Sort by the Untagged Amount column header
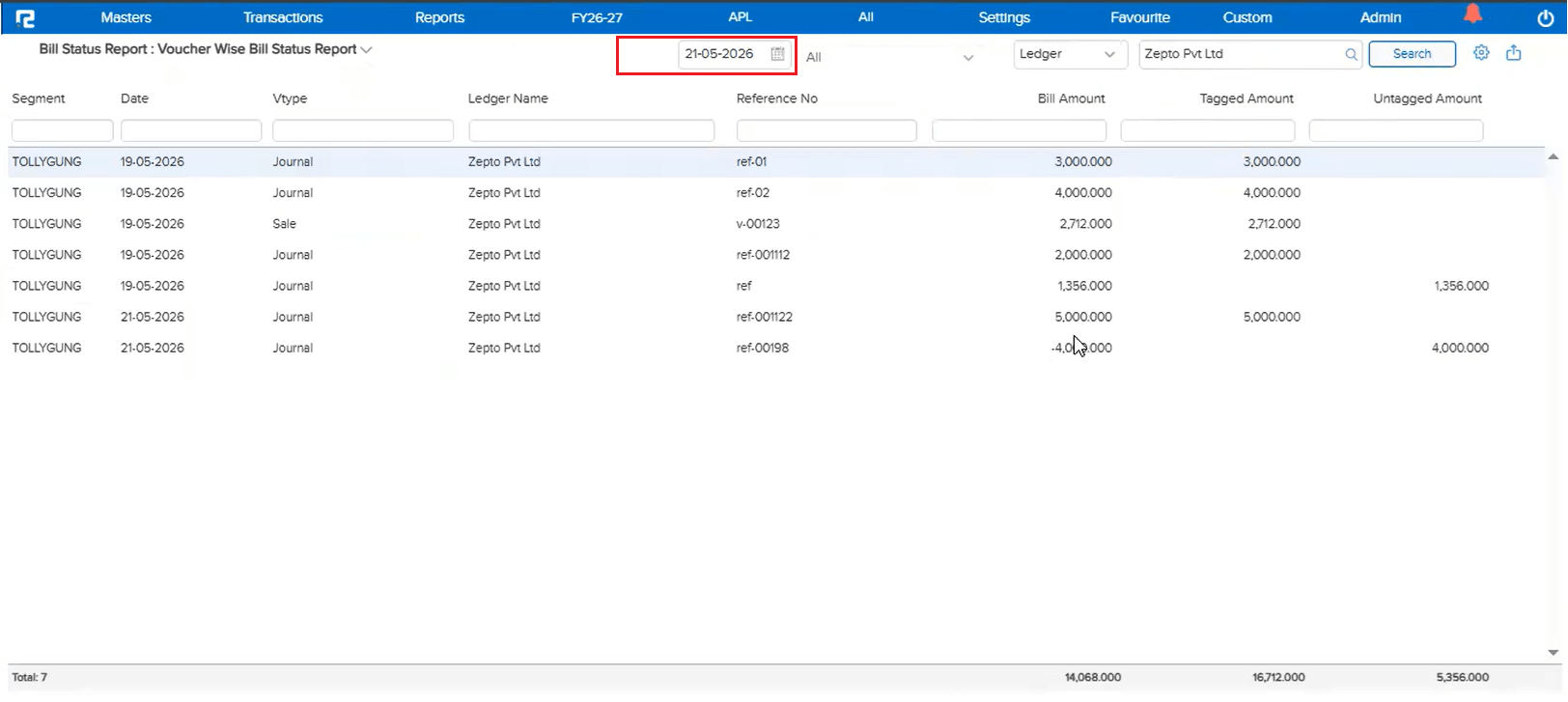The height and width of the screenshot is (702, 1568). [x=1427, y=98]
